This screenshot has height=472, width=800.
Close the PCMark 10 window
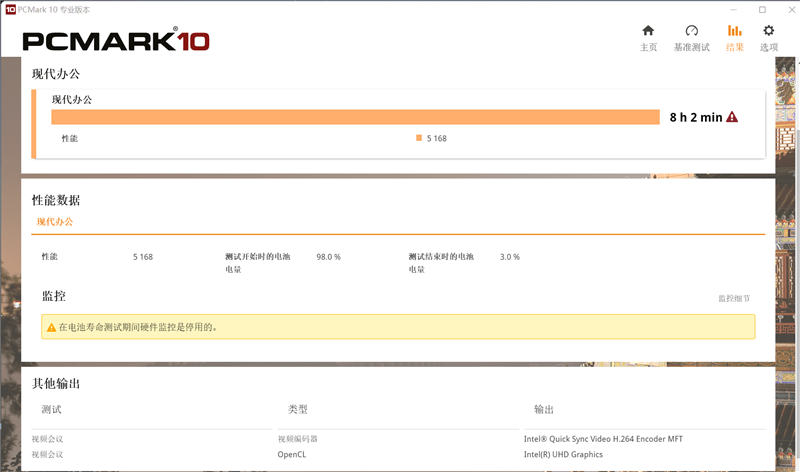791,9
